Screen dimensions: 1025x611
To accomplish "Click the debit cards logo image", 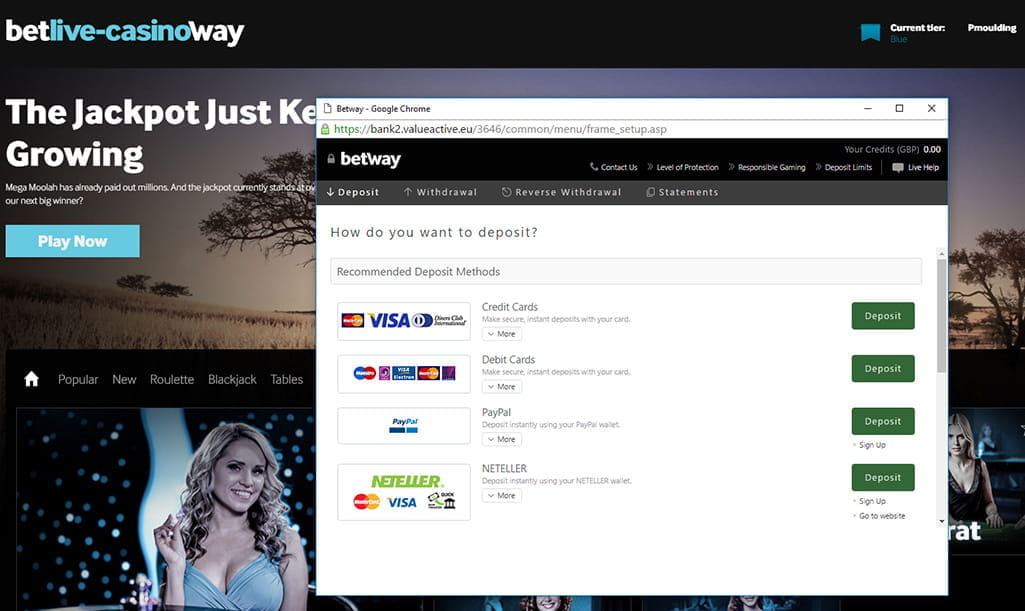I will tap(404, 374).
